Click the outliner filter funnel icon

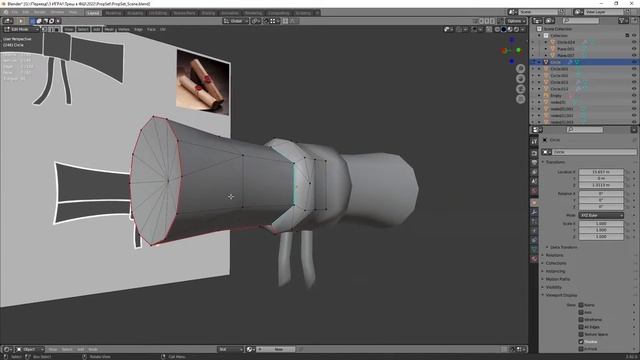coord(621,20)
